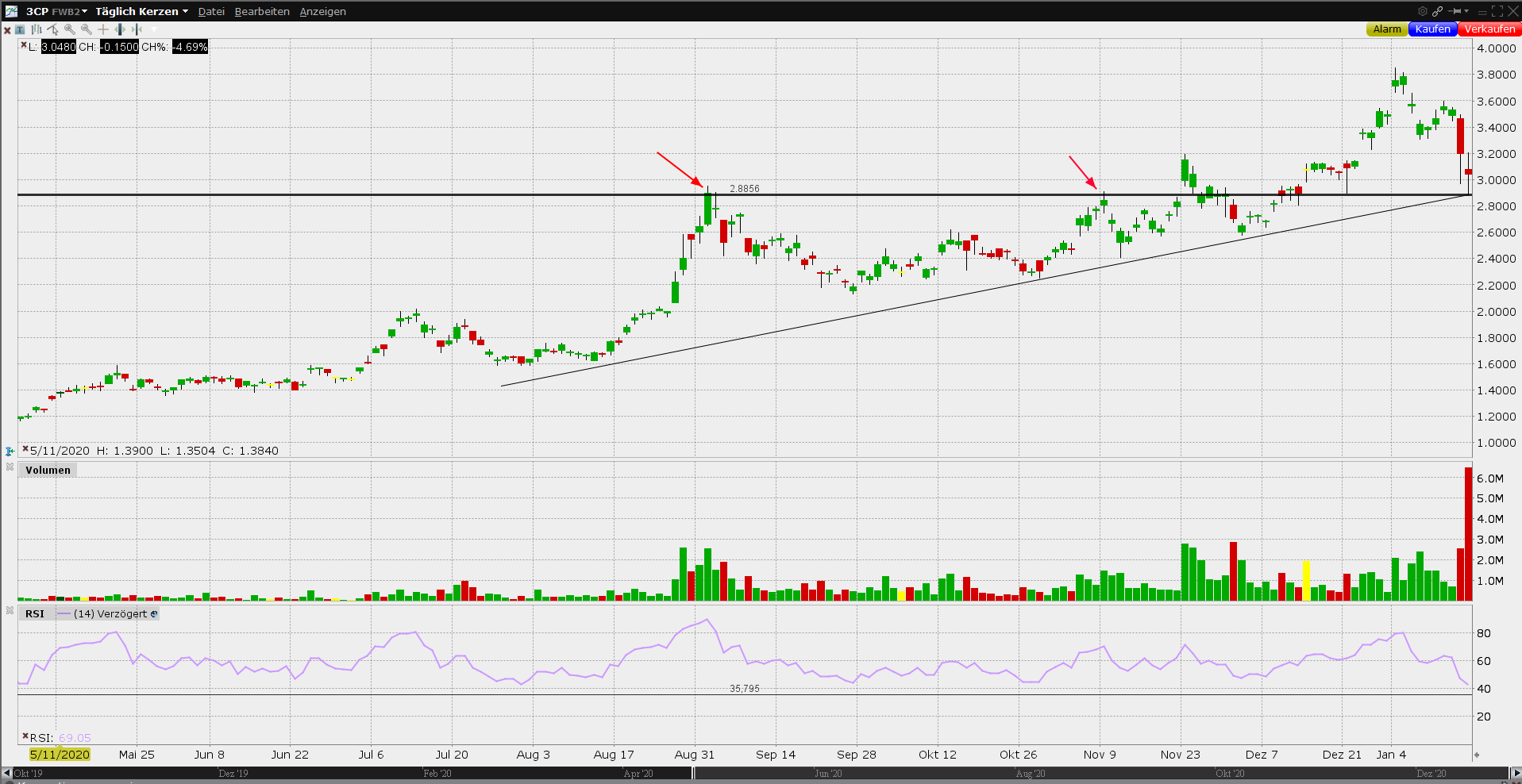Expand the toolbar overflow arrow
The height and width of the screenshot is (784, 1522).
154,30
